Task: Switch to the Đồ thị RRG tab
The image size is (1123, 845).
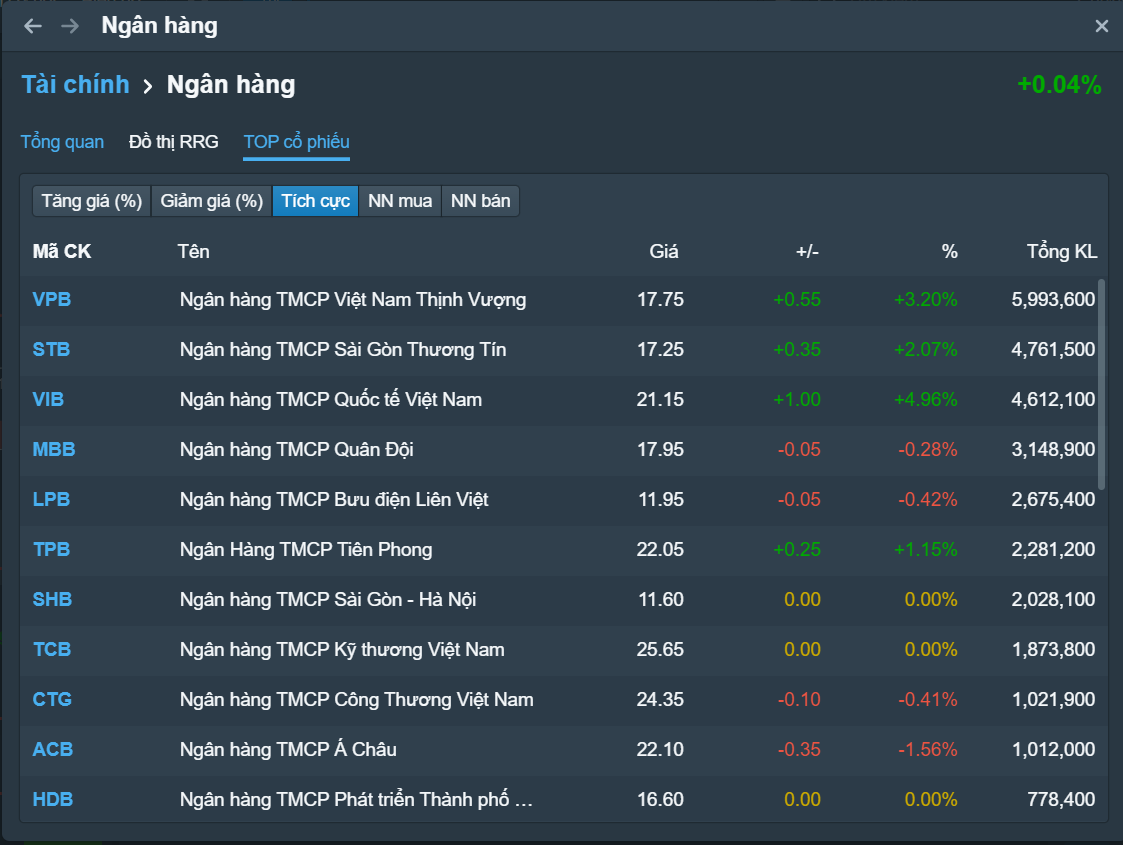Action: pos(173,142)
